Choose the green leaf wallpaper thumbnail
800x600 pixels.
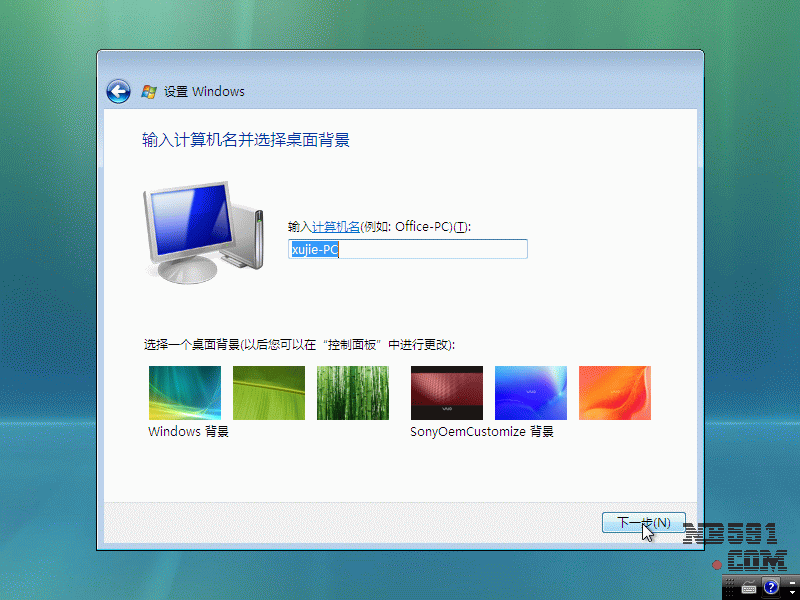pyautogui.click(x=269, y=393)
